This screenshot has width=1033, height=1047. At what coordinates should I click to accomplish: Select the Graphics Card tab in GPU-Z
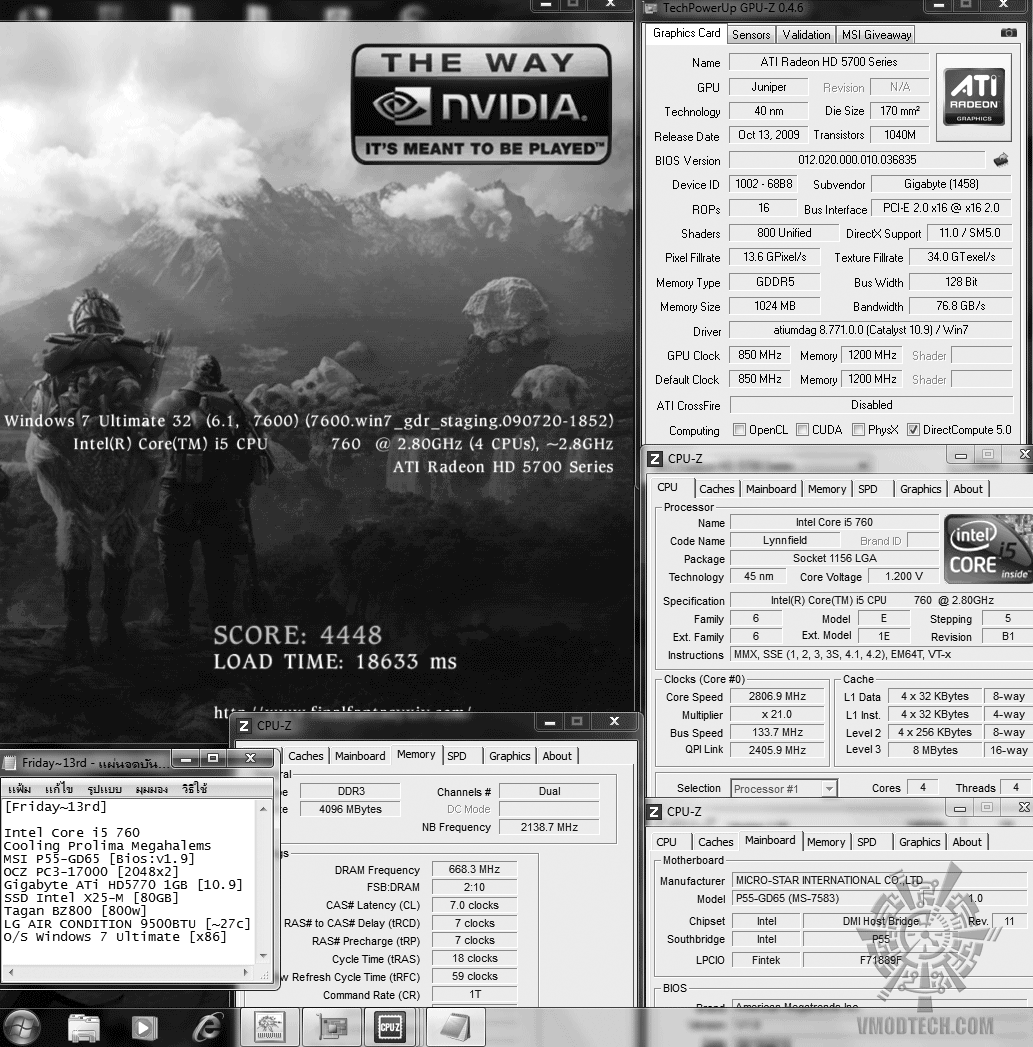tap(686, 33)
